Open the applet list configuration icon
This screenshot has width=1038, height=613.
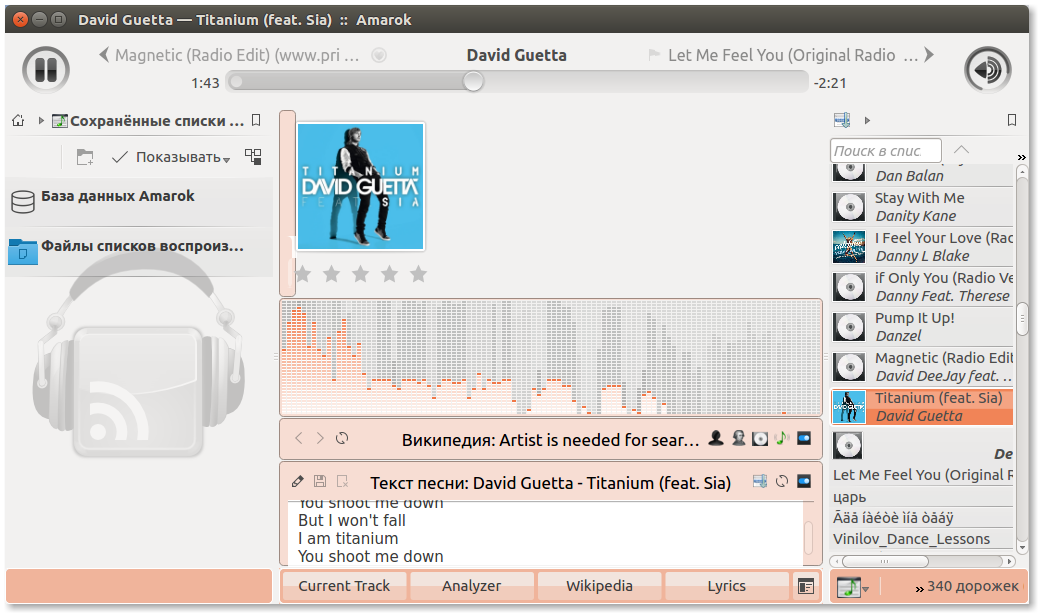(x=806, y=586)
